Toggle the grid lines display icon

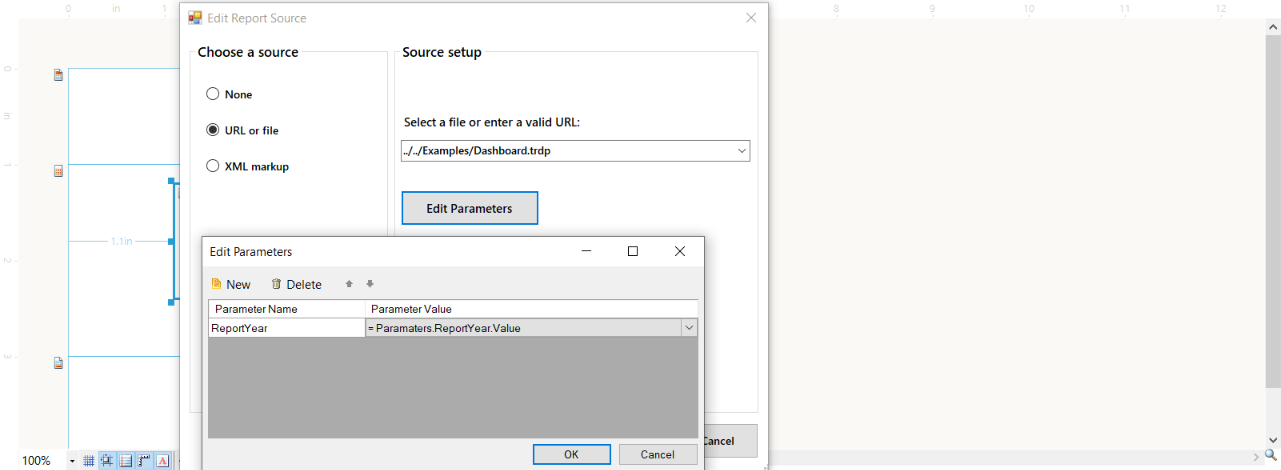point(88,461)
